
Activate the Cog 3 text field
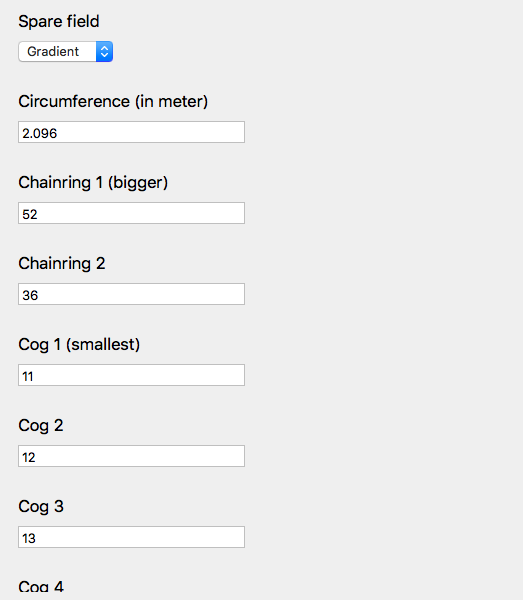tap(131, 537)
